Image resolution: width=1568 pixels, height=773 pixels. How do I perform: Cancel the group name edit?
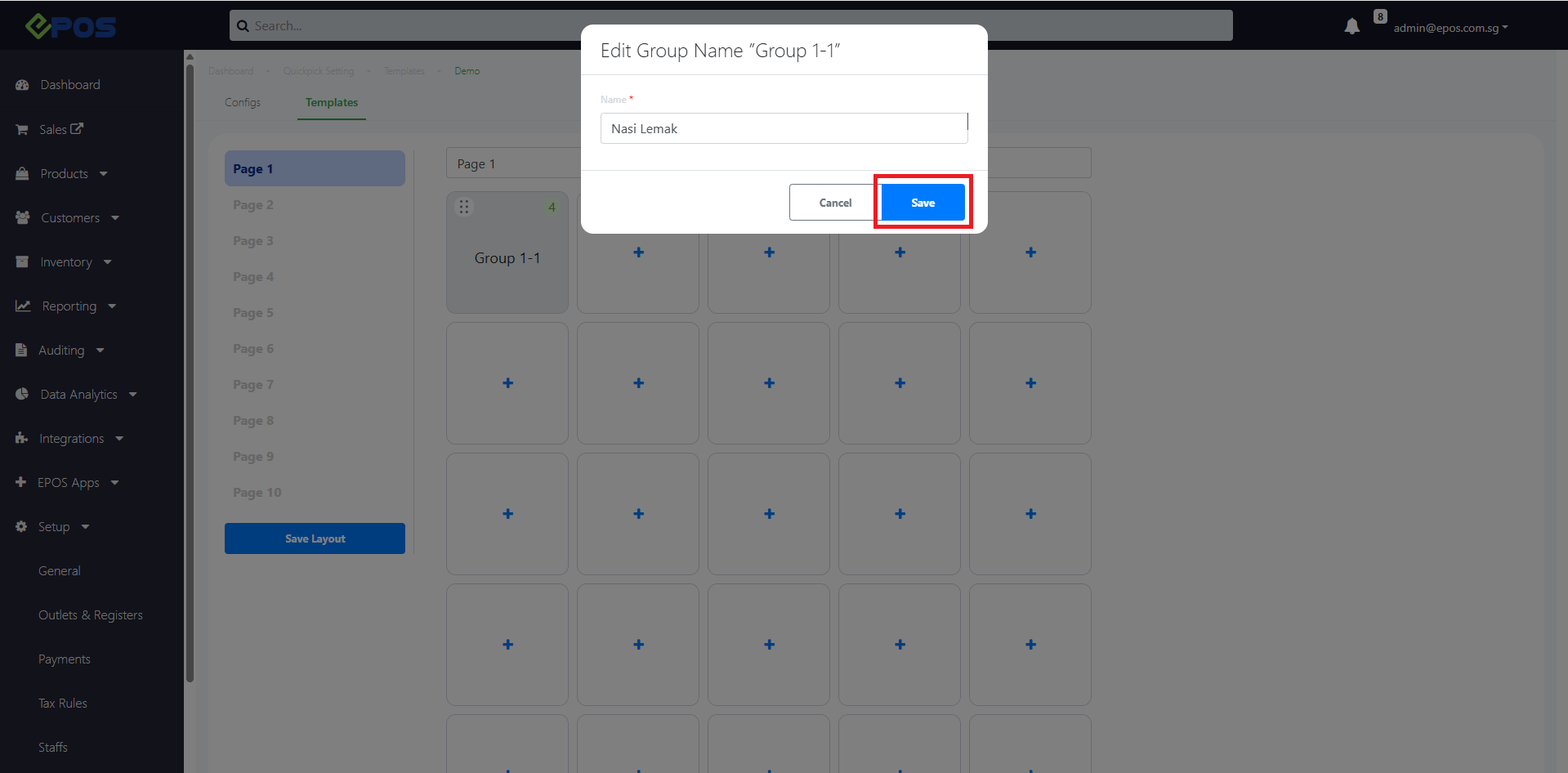coord(834,203)
